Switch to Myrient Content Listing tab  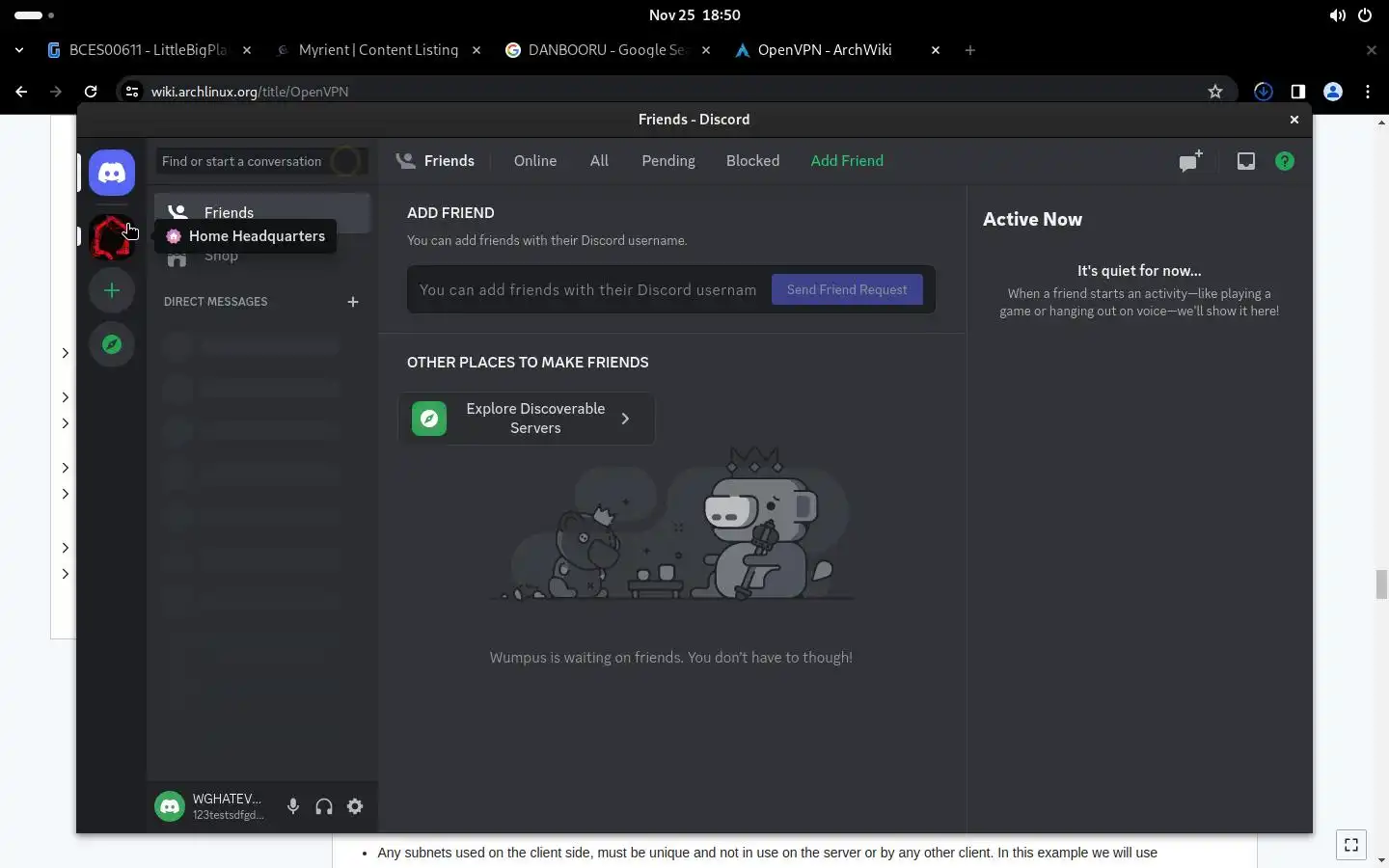(378, 50)
